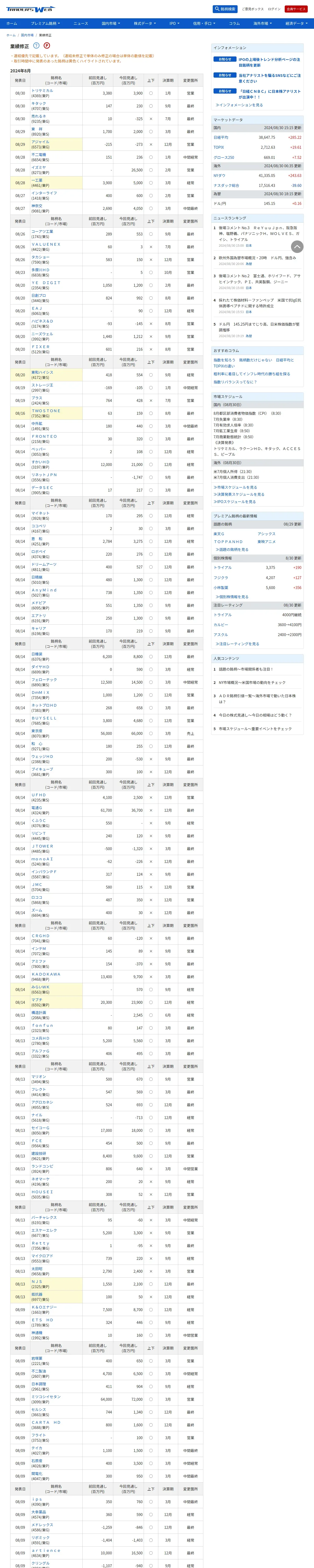Open the ＶＡＬＵＥＮＥＸ stock link
Screen dimensions: 314x1568
pyautogui.click(x=46, y=244)
